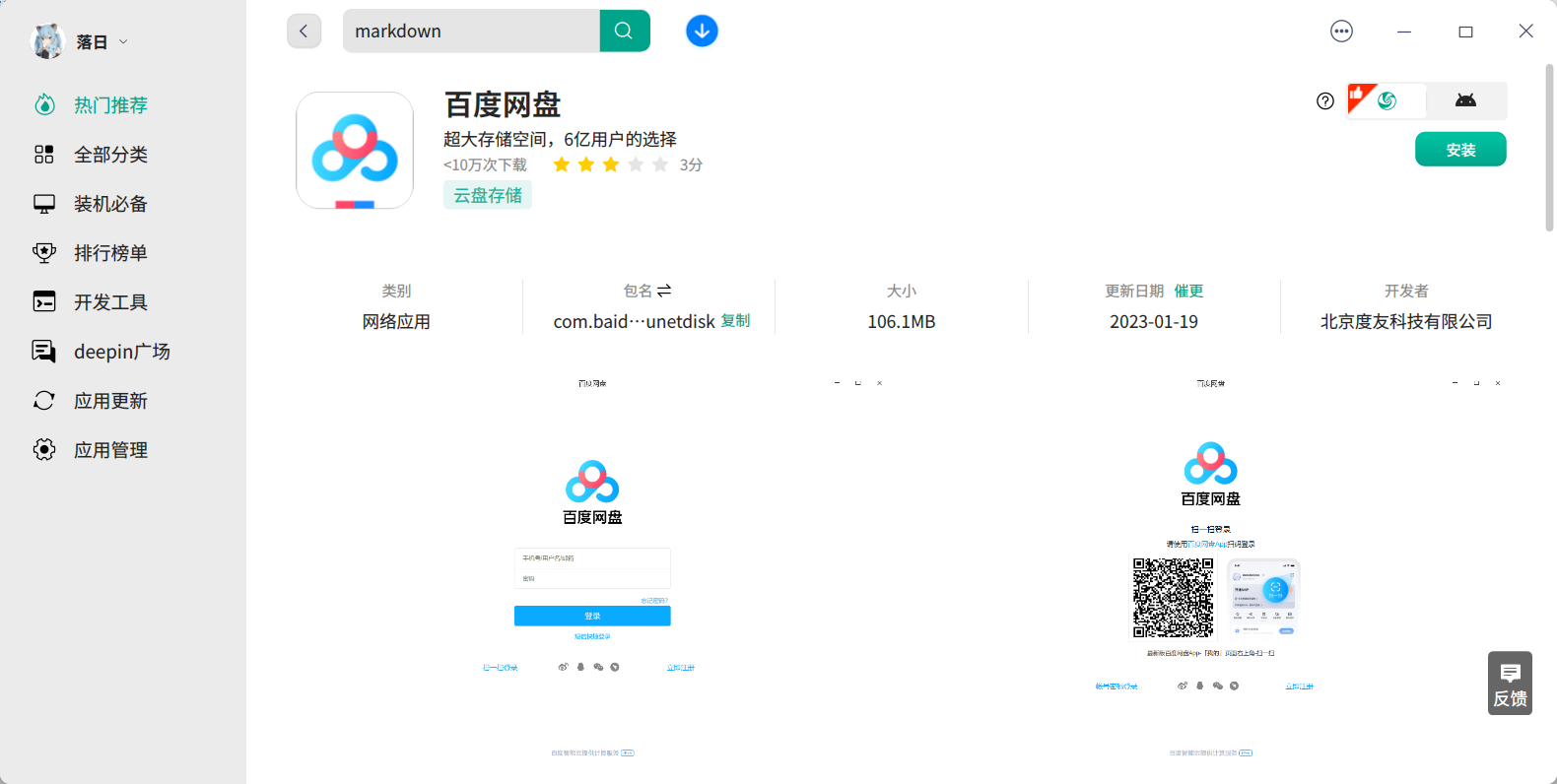Click the 应用更新 refresh icon
1557x784 pixels.
(44, 401)
